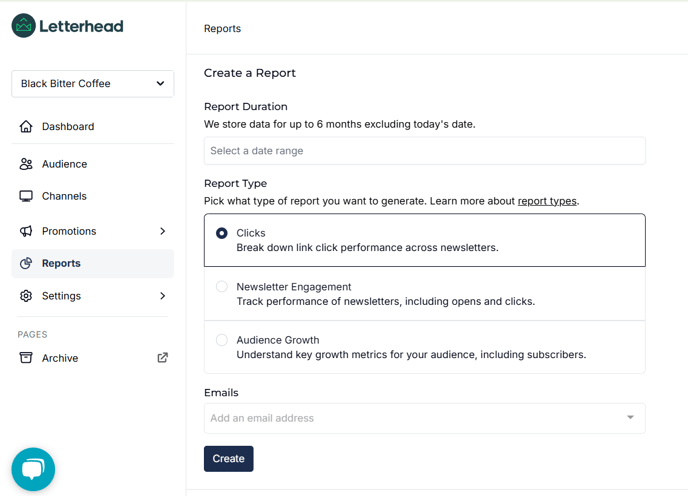Click 'Track performance of newsletters' description
Image resolution: width=688 pixels, height=496 pixels.
point(386,302)
